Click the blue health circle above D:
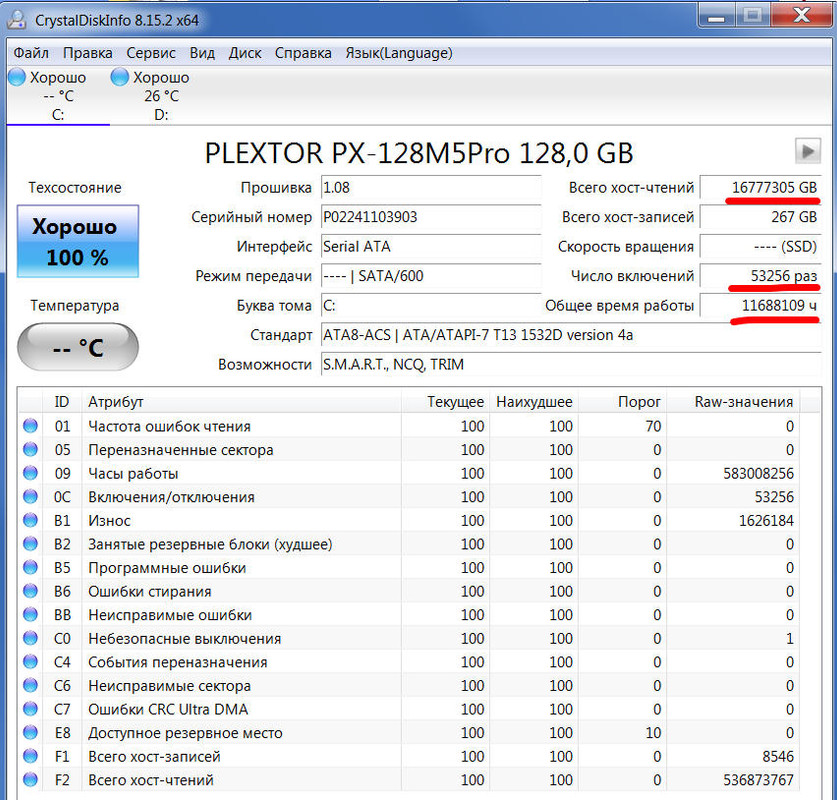Image resolution: width=837 pixels, height=800 pixels. tap(120, 77)
